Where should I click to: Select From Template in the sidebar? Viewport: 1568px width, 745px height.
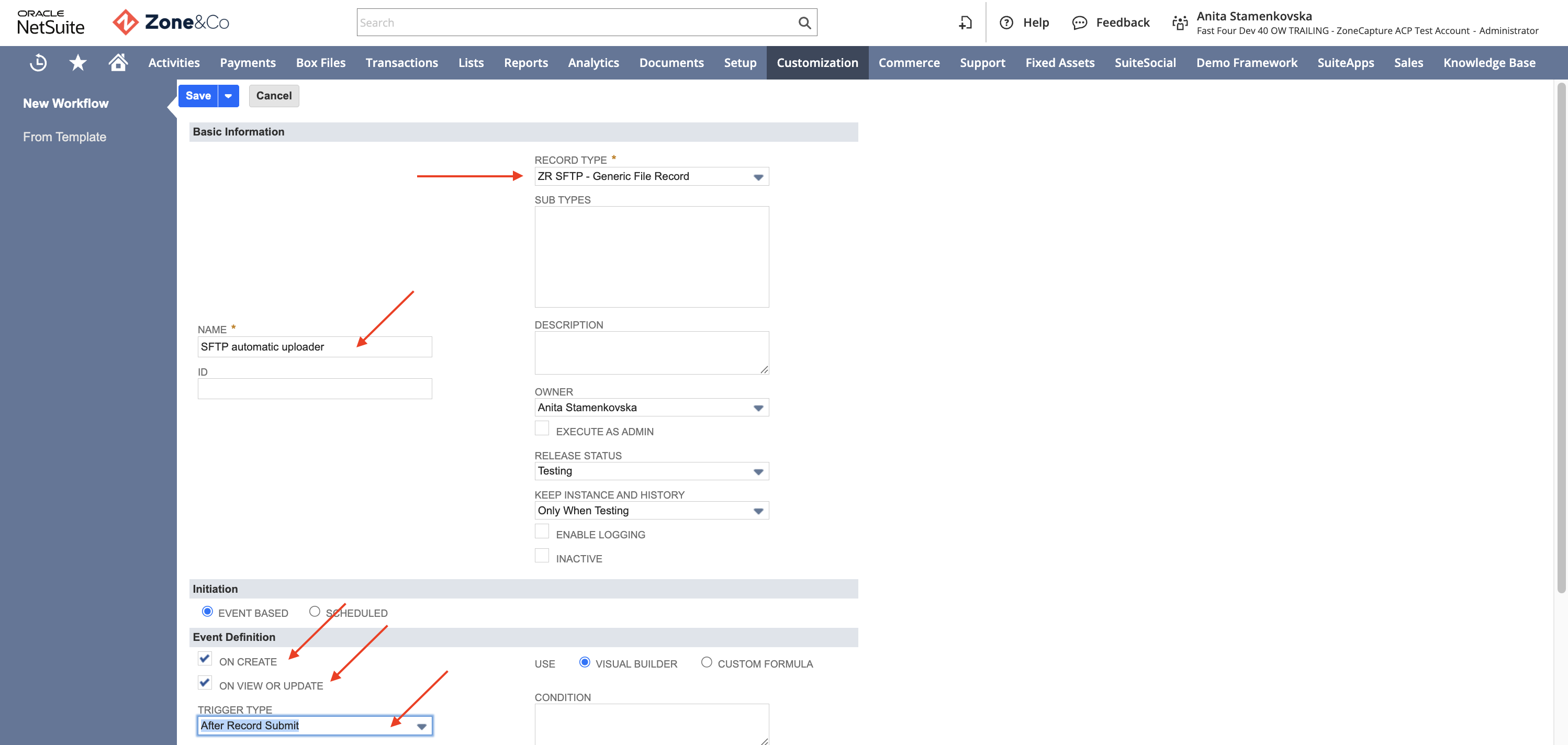click(64, 137)
